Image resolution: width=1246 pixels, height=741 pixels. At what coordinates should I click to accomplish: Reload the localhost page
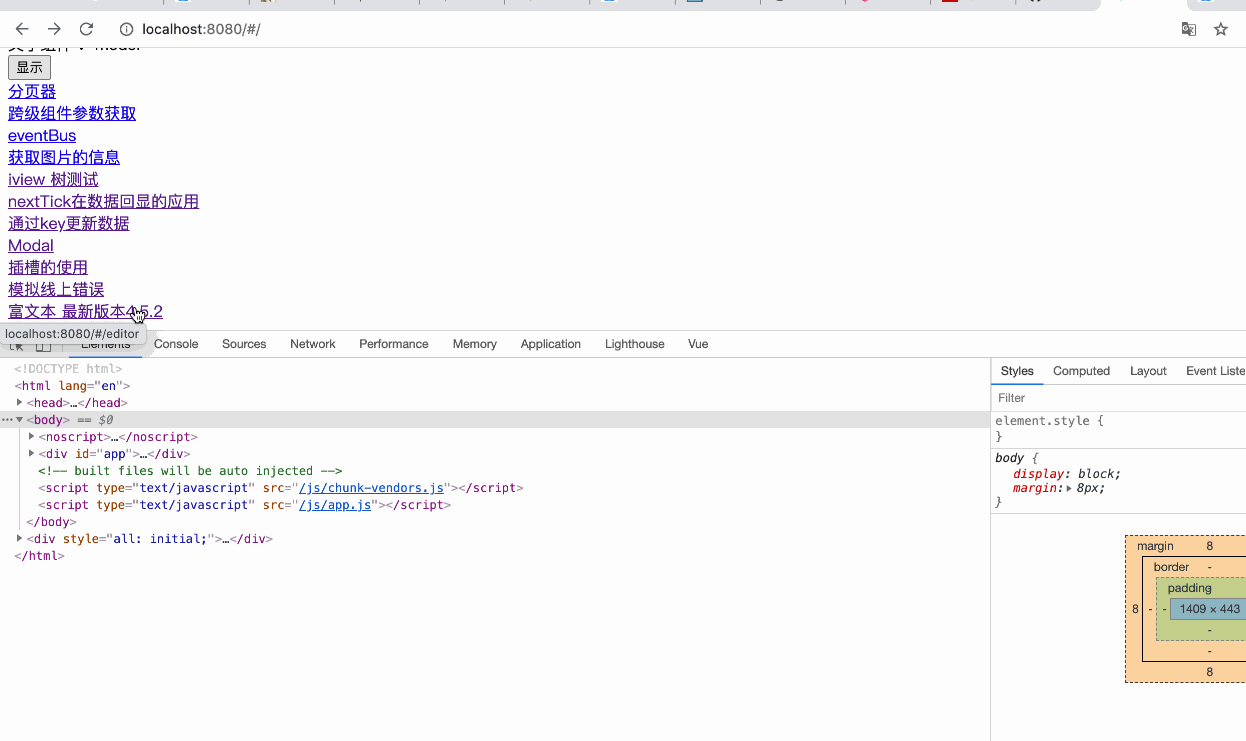(86, 29)
